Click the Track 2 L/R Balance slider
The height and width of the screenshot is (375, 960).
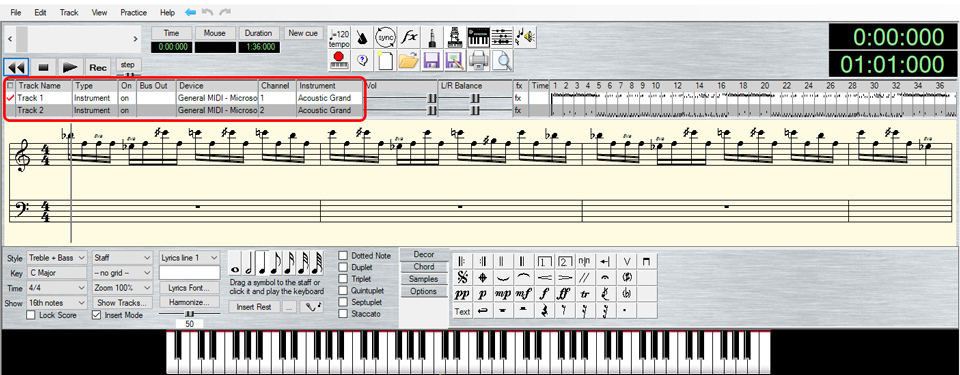475,110
